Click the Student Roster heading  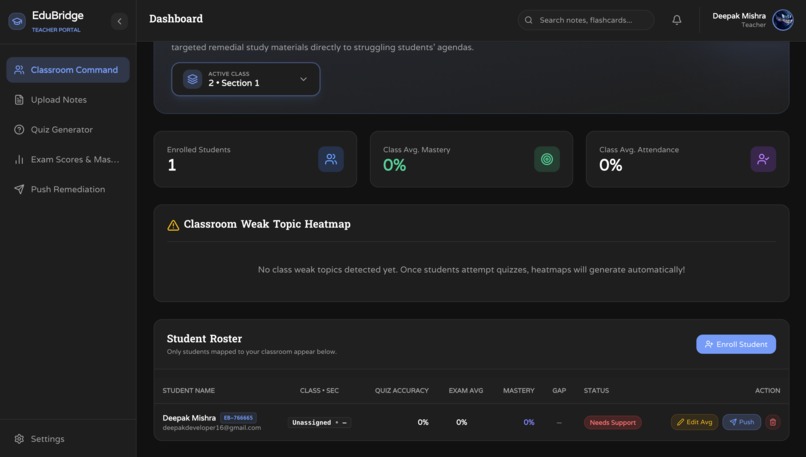tap(204, 339)
